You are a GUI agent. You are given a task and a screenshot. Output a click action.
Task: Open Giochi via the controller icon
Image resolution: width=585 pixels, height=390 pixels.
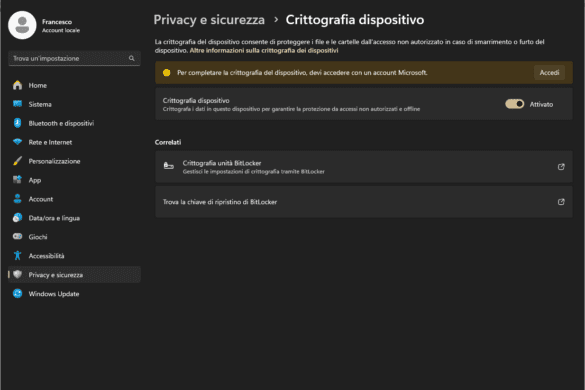click(18, 237)
